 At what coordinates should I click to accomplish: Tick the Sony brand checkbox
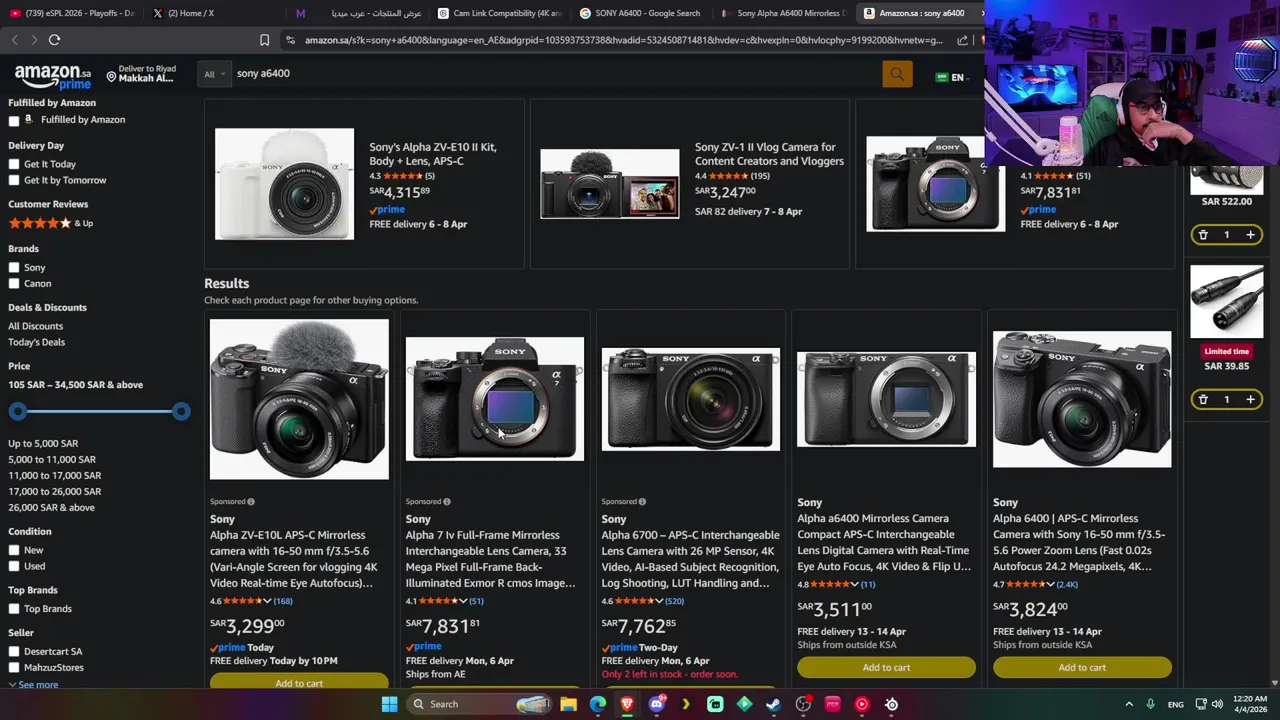coord(14,268)
